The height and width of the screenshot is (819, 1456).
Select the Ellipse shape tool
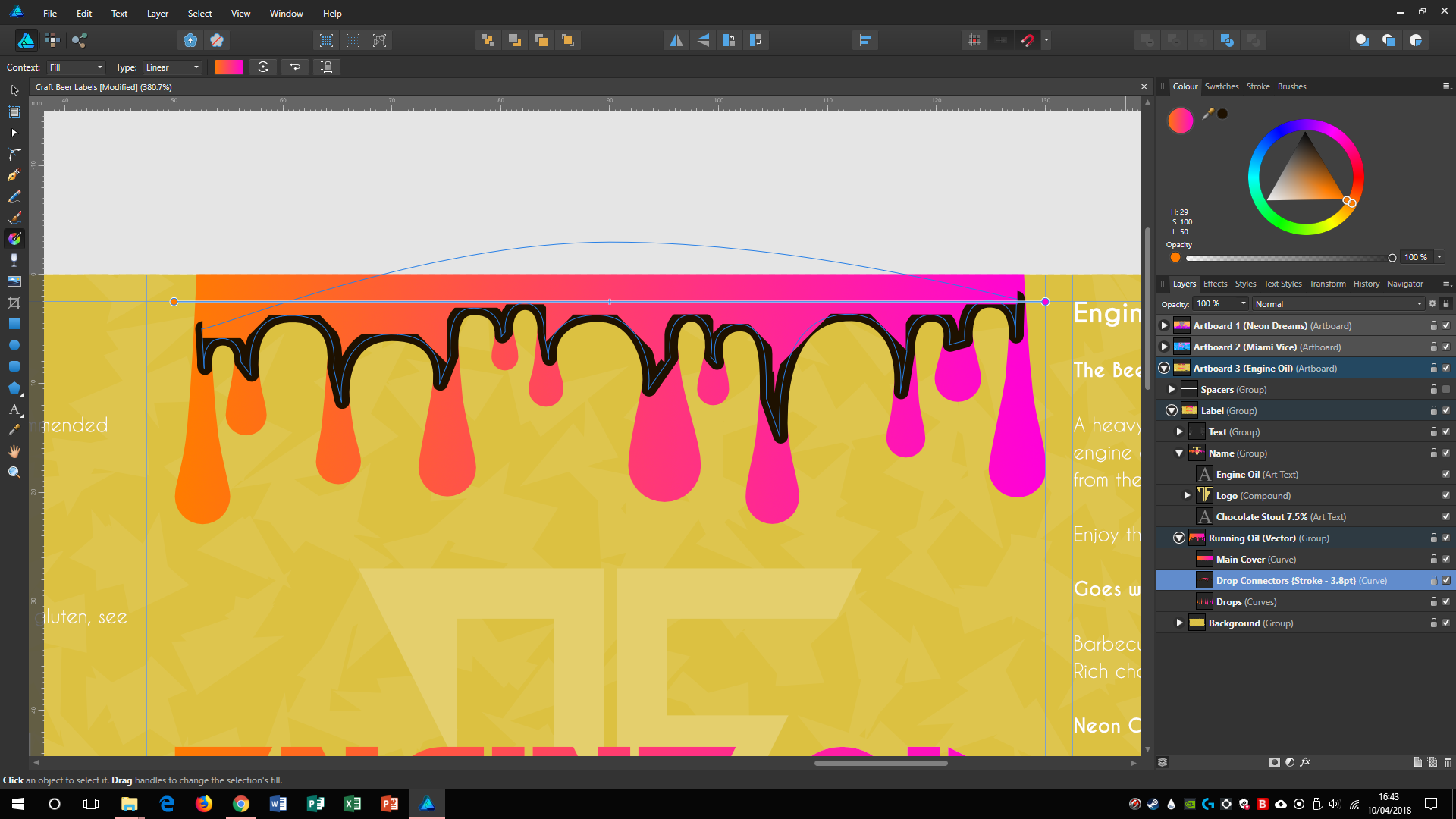tap(14, 345)
